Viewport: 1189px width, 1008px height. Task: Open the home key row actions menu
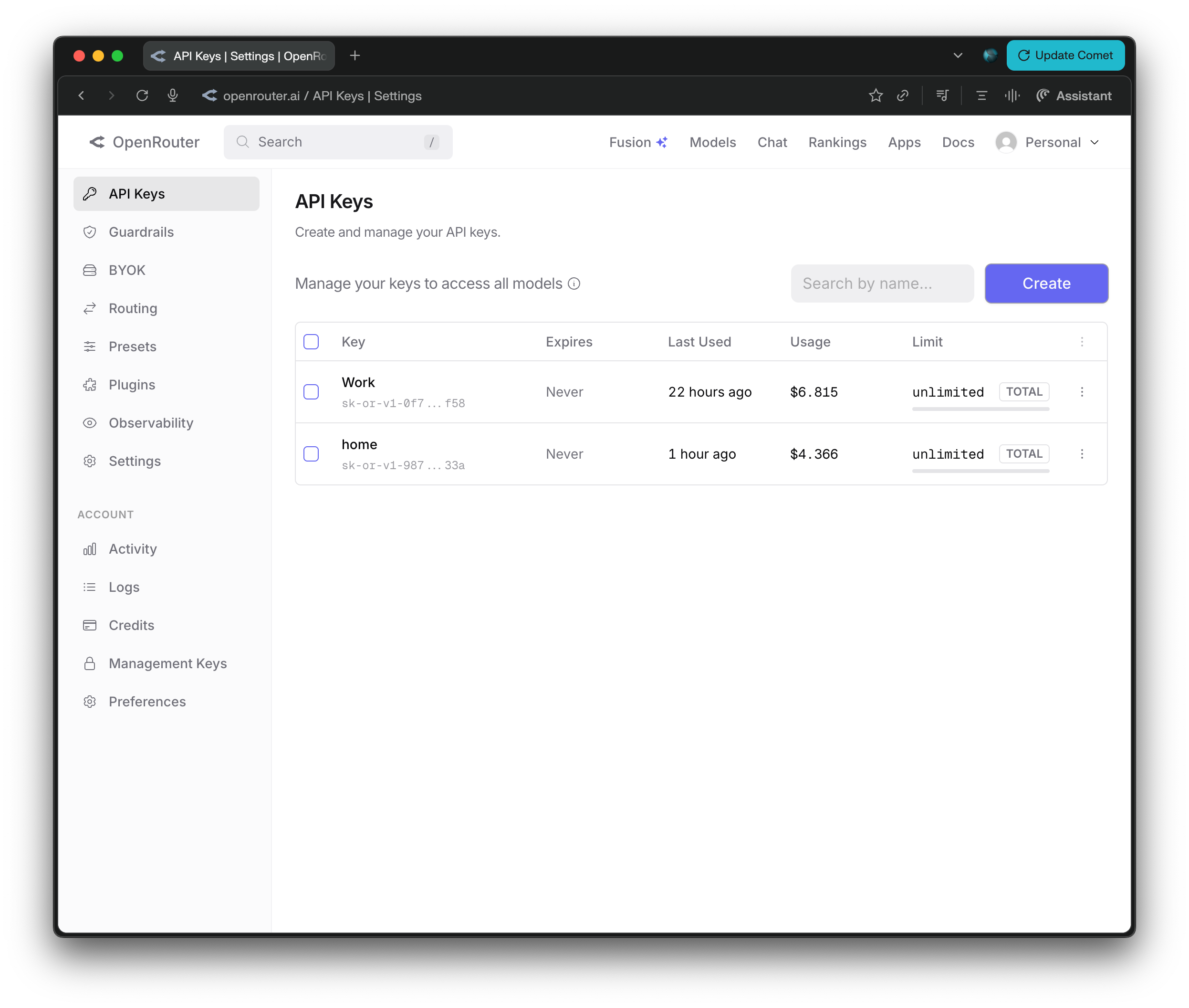click(1082, 454)
